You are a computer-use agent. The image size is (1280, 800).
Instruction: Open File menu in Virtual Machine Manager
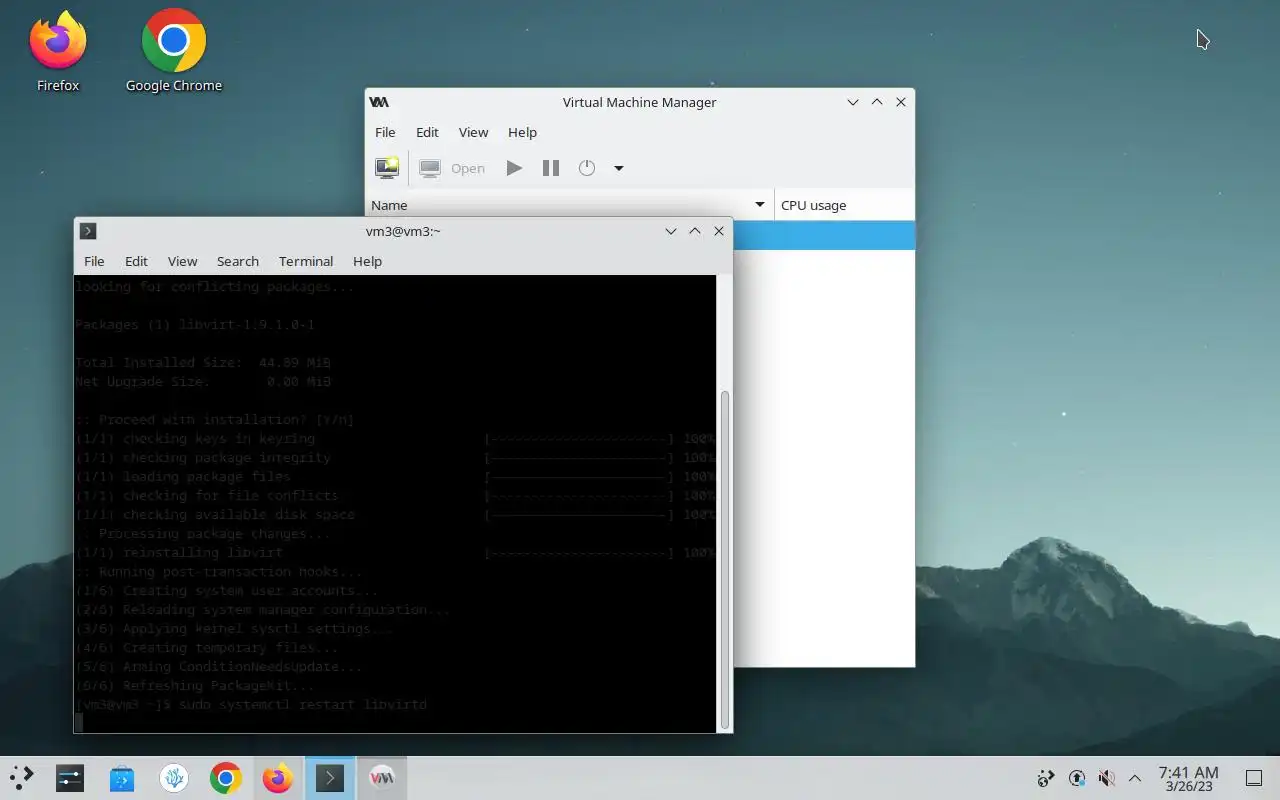tap(385, 132)
